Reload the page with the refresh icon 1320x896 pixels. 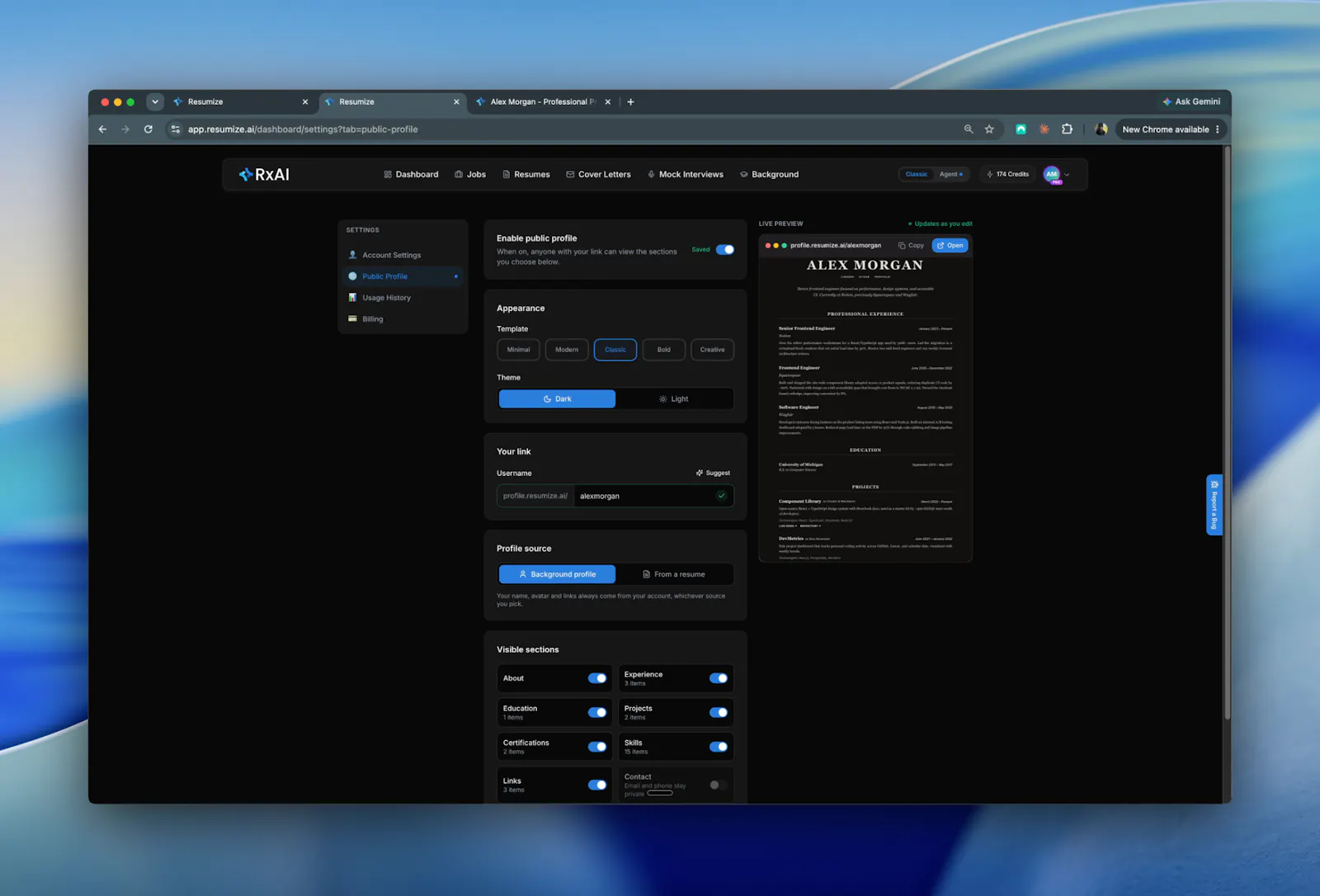(x=148, y=130)
